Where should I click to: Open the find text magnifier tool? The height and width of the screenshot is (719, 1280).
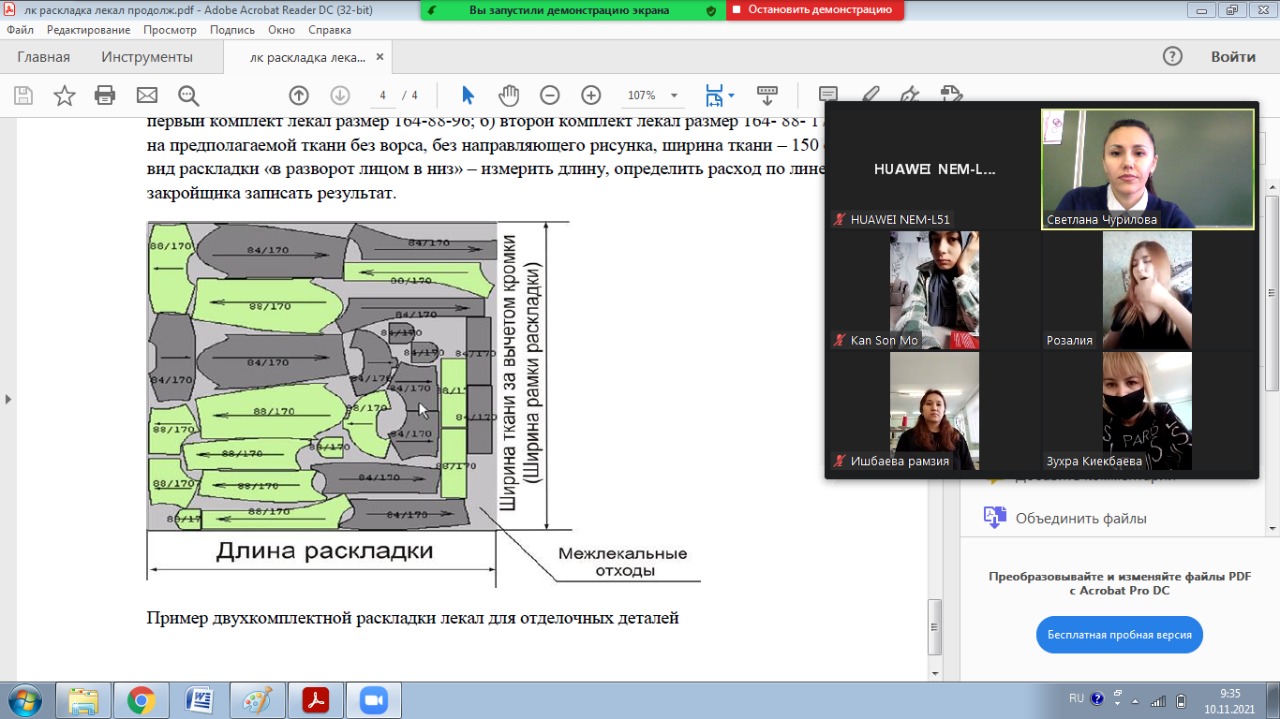189,96
